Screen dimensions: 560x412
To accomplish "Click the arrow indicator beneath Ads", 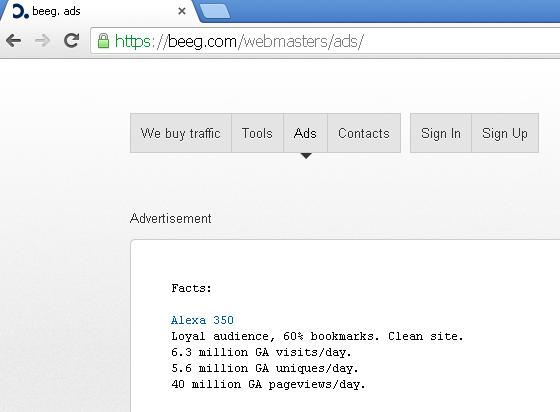I will (306, 156).
